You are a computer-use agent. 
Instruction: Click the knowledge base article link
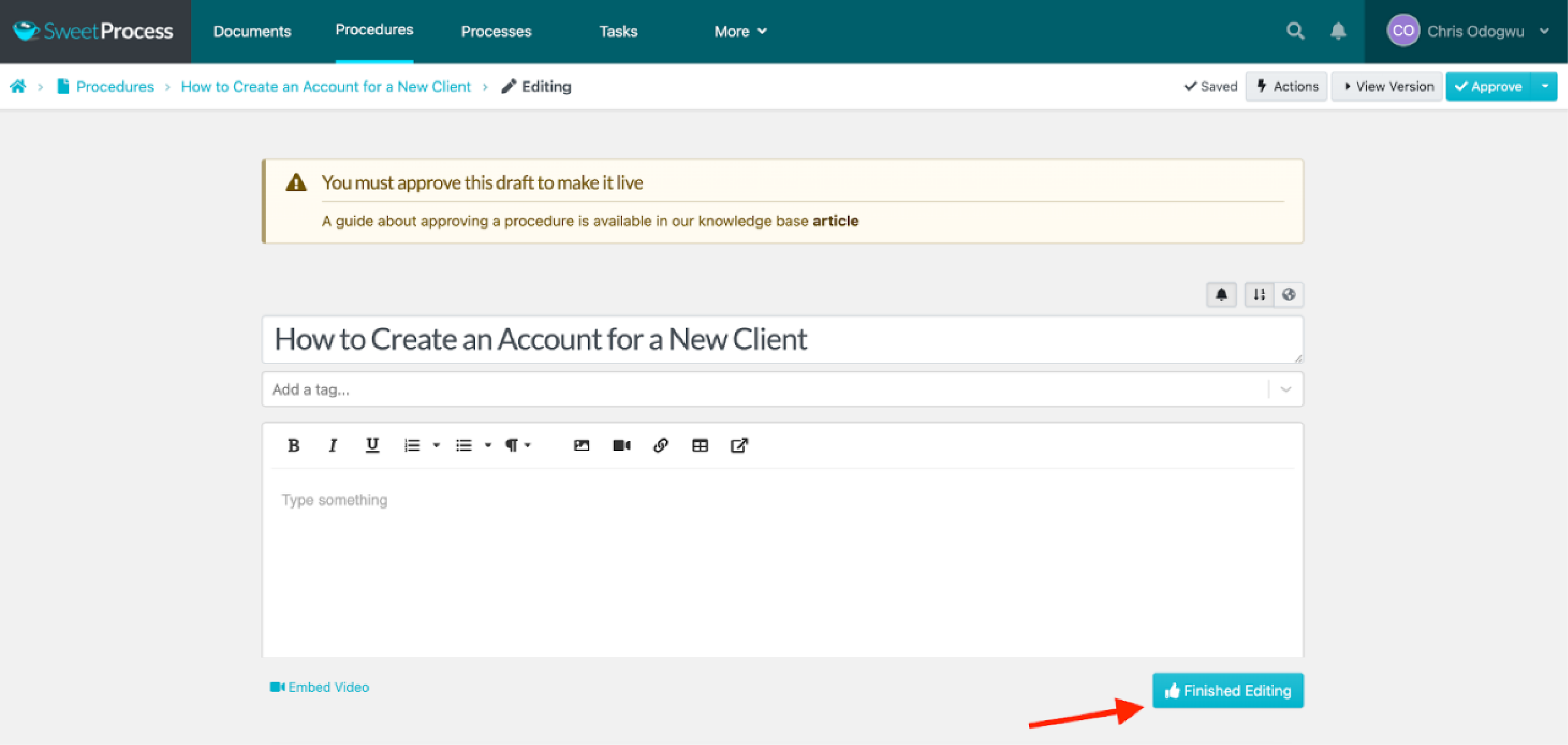point(838,221)
